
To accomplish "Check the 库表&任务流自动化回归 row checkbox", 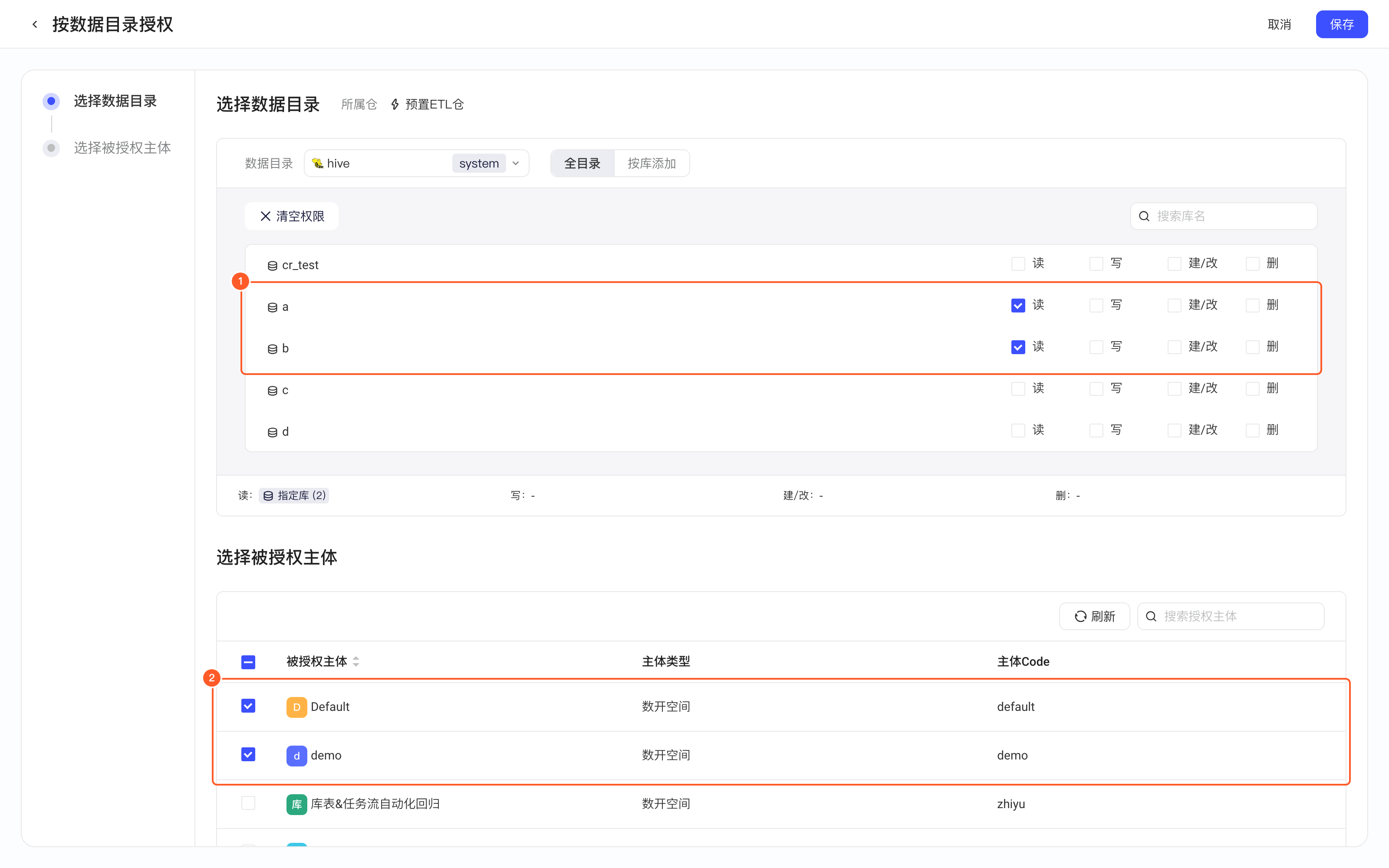I will (x=248, y=802).
